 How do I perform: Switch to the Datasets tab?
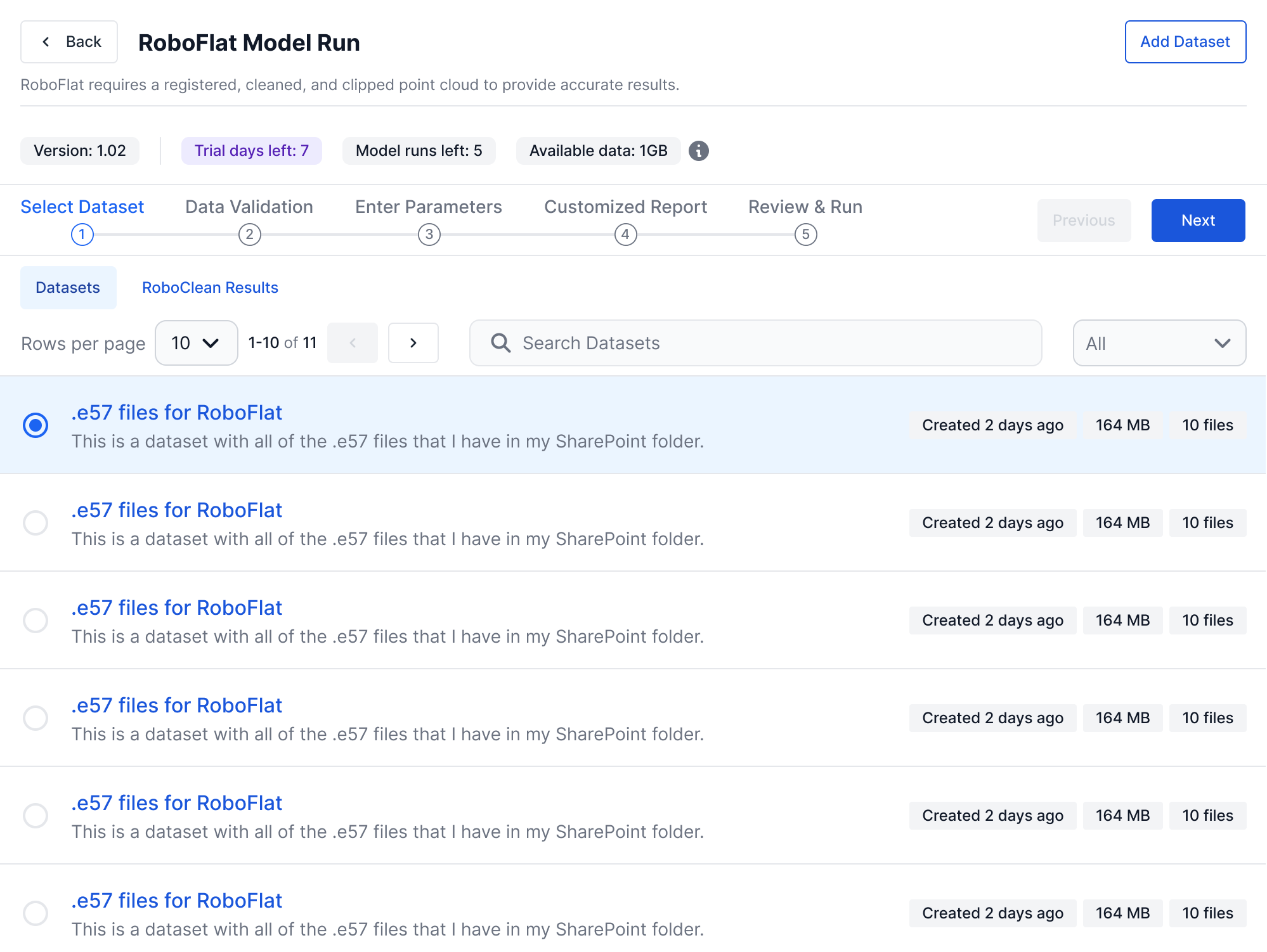(68, 288)
